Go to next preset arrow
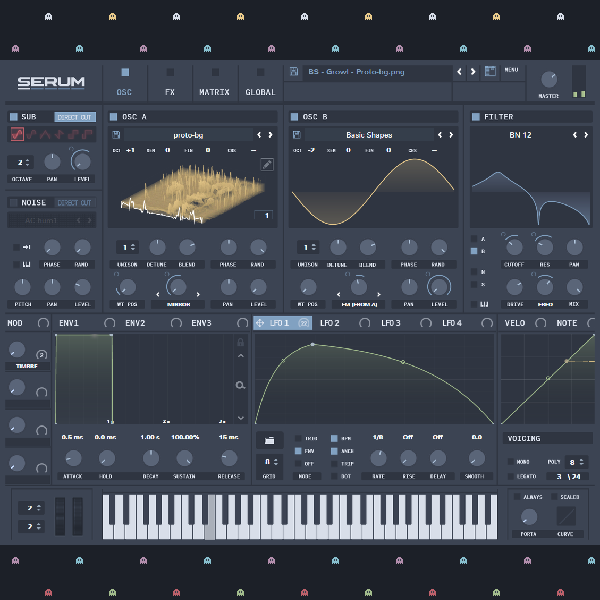 point(473,72)
